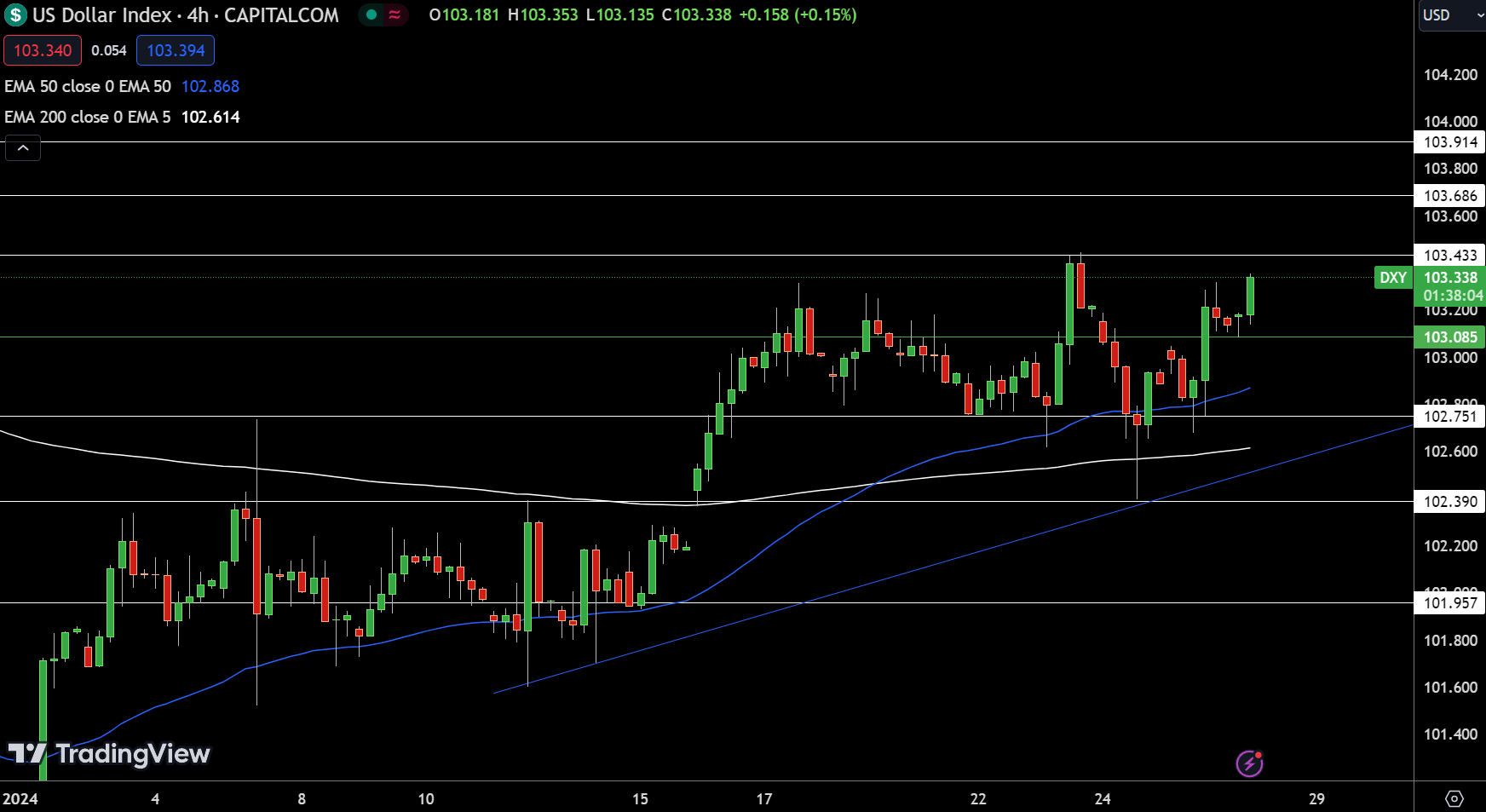1486x812 pixels.
Task: Select the EMA 50 close indicator legend
Action: [88, 86]
